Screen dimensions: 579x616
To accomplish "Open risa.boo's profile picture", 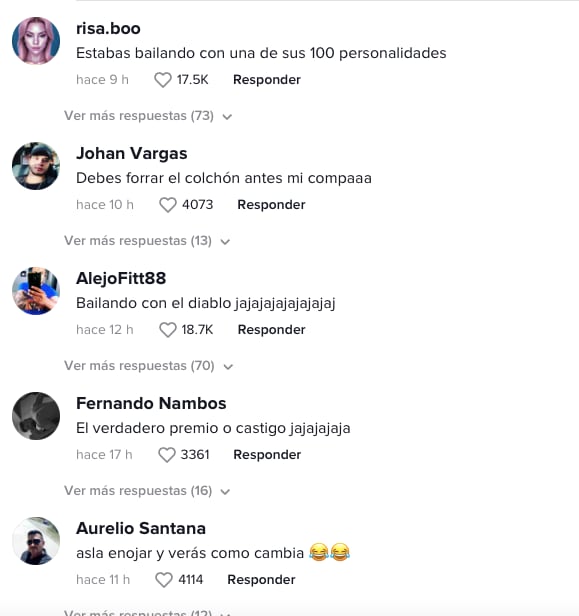I will point(36,40).
